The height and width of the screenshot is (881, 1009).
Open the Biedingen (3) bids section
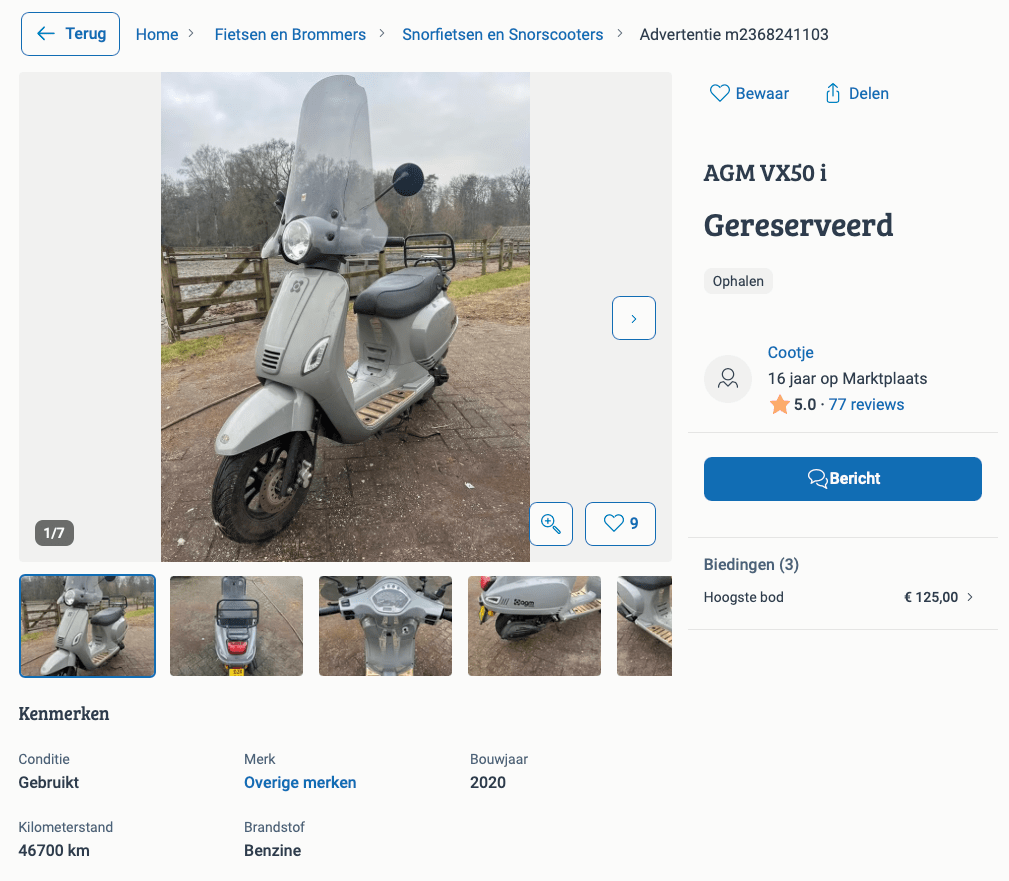point(751,565)
